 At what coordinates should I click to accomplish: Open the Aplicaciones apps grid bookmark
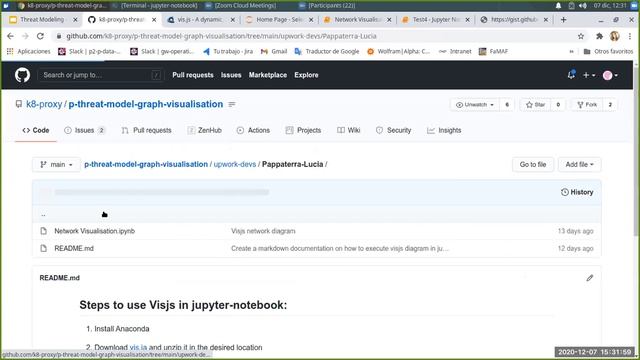coord(28,51)
